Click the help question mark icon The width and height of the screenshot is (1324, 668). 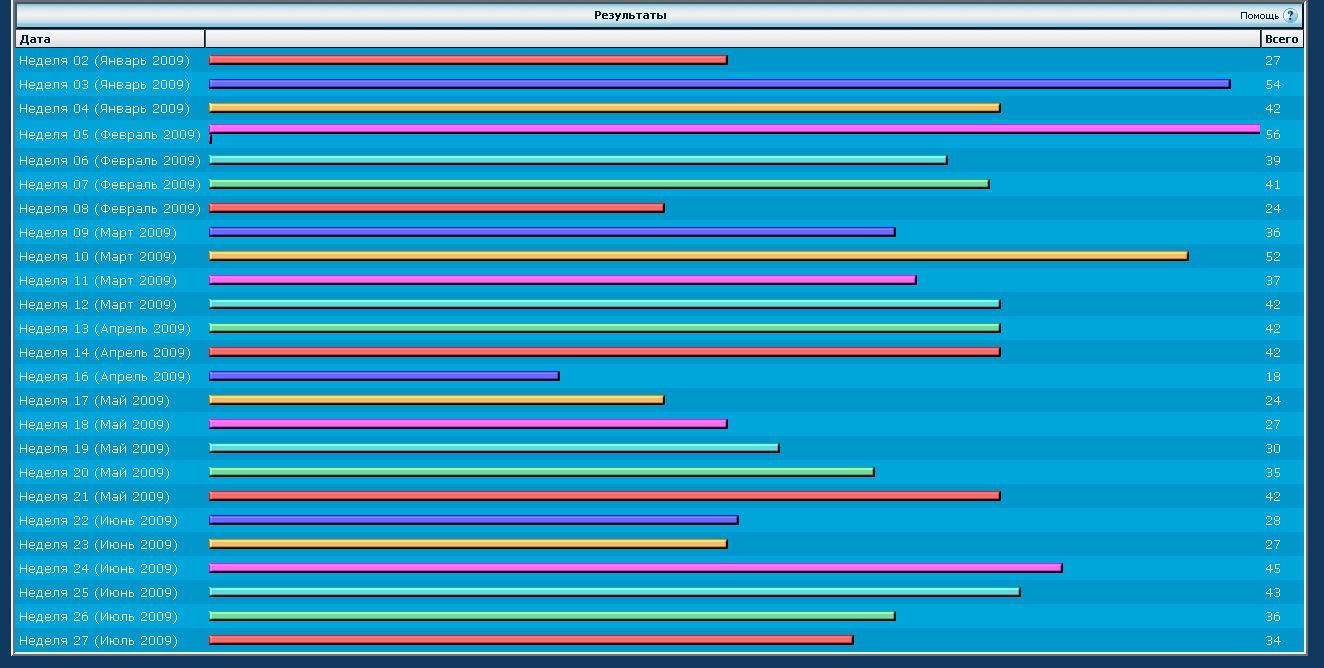click(x=1290, y=16)
